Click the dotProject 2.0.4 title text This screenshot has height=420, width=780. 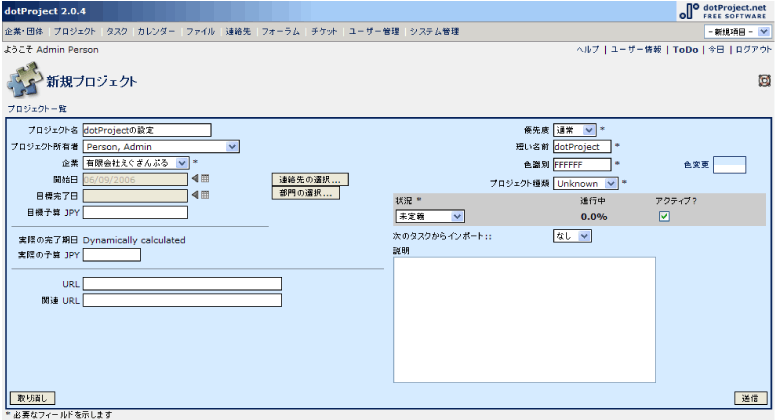tap(45, 11)
